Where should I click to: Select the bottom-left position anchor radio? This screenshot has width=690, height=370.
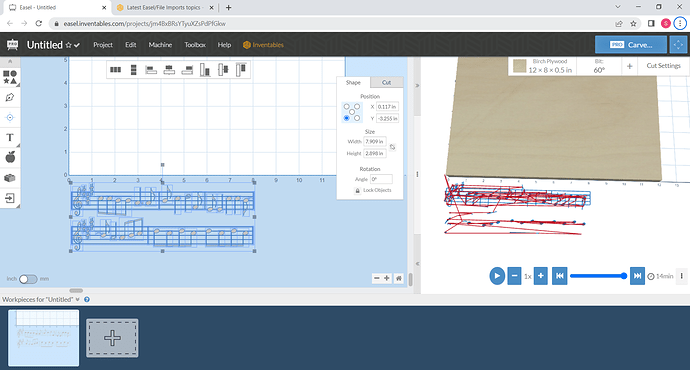point(347,118)
